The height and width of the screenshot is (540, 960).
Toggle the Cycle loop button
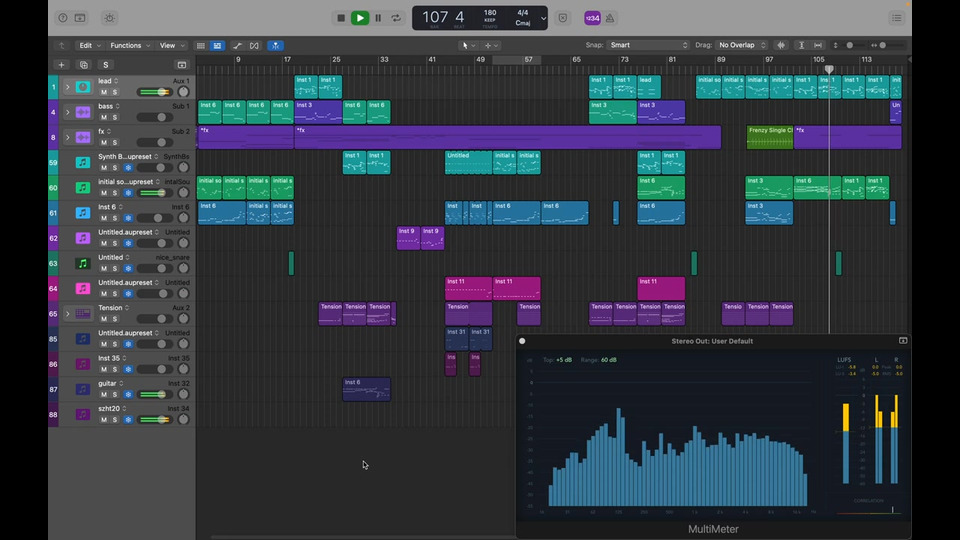(396, 18)
